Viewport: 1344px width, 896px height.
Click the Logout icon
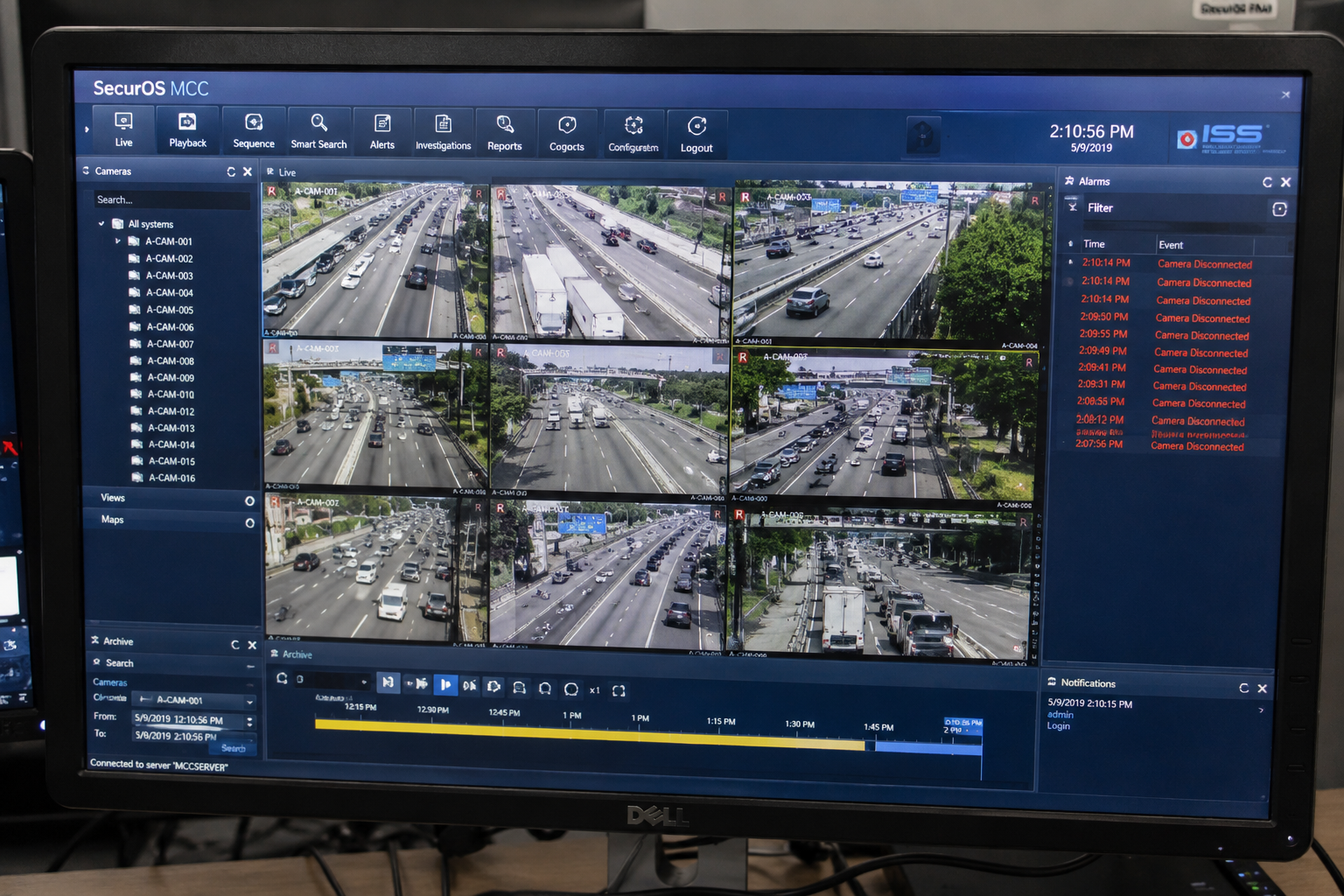696,136
